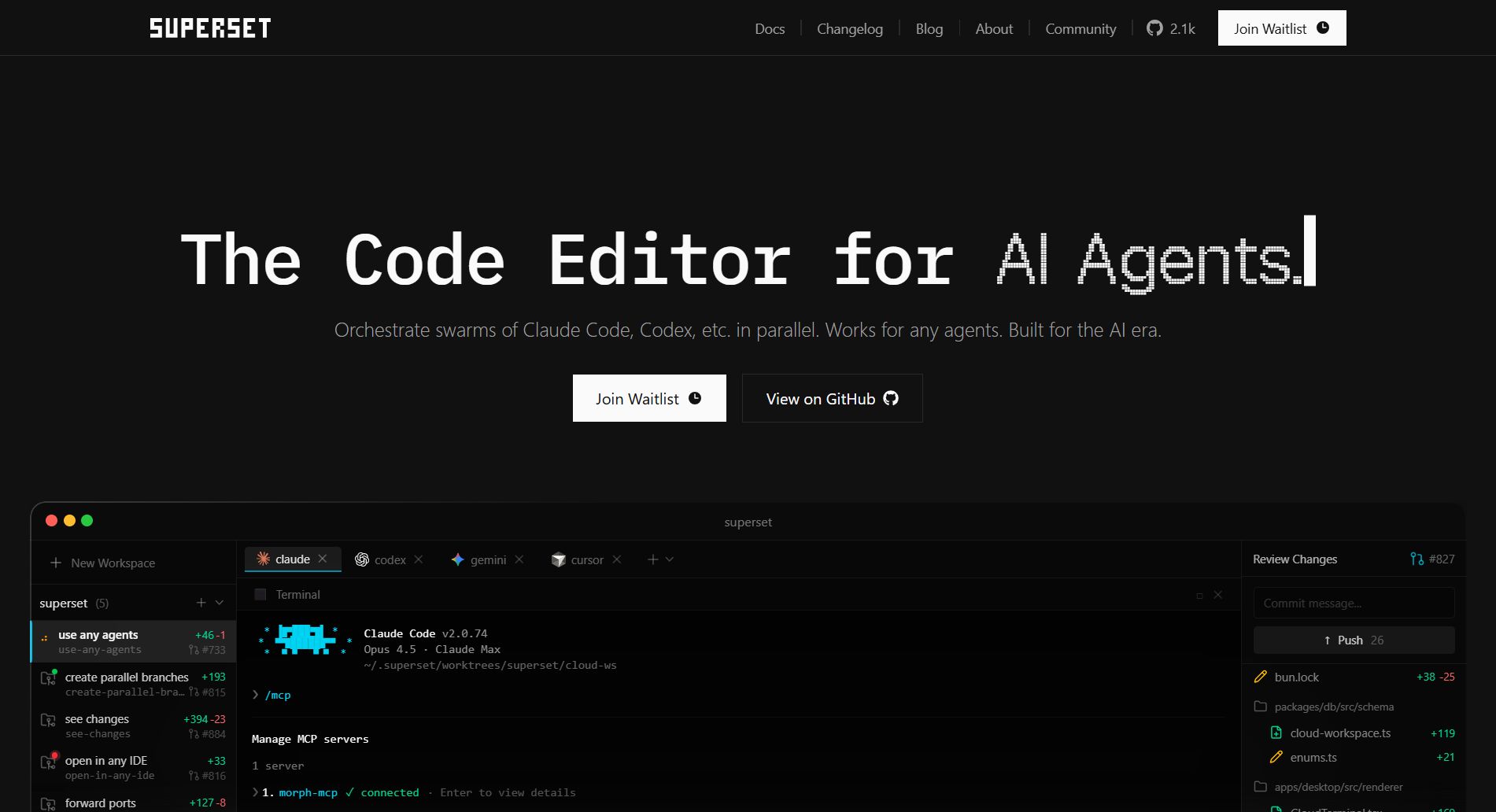Image resolution: width=1496 pixels, height=812 pixels.
Task: Visit the Community page
Action: pyautogui.click(x=1080, y=28)
